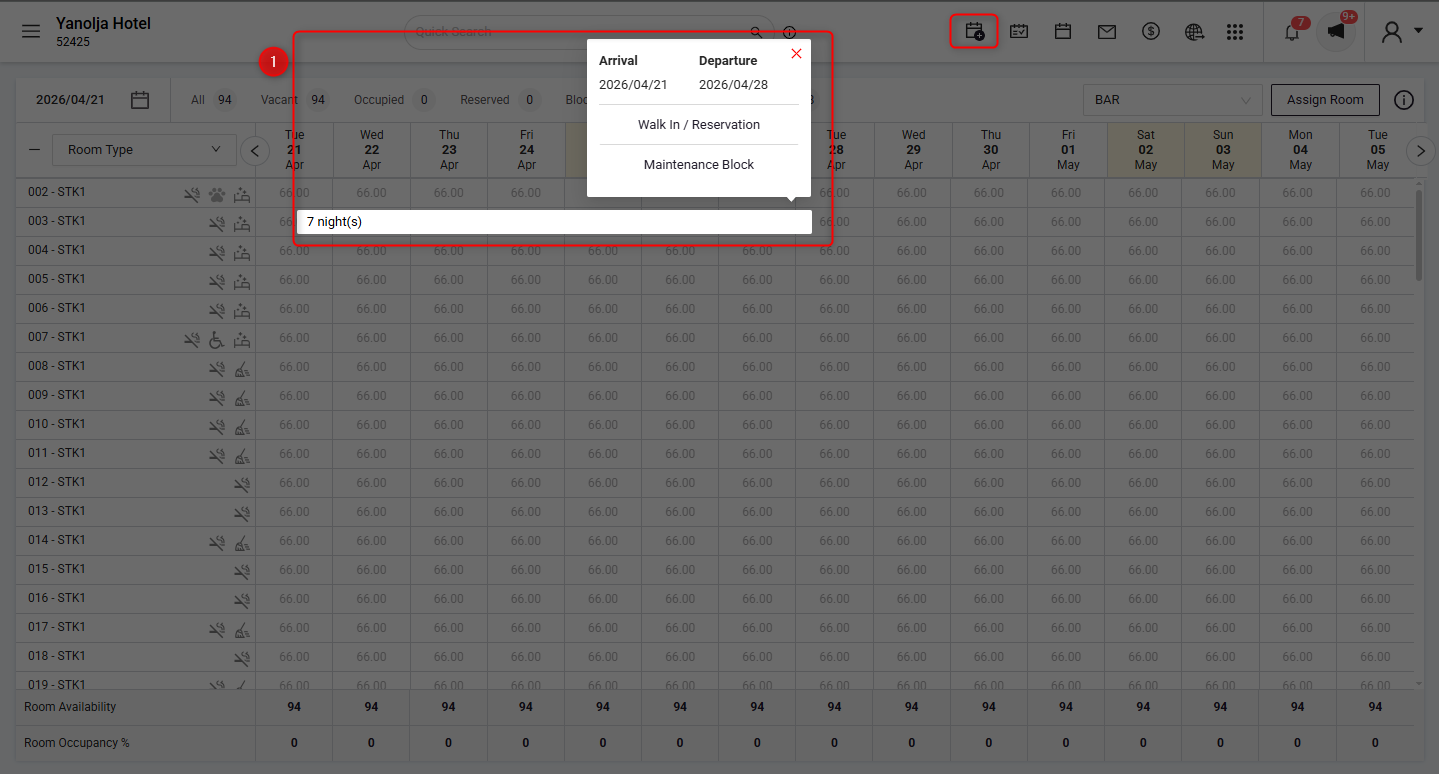Viewport: 1439px width, 774px height.
Task: Click the Departure date 2026/04/28 in popup
Action: (x=733, y=84)
